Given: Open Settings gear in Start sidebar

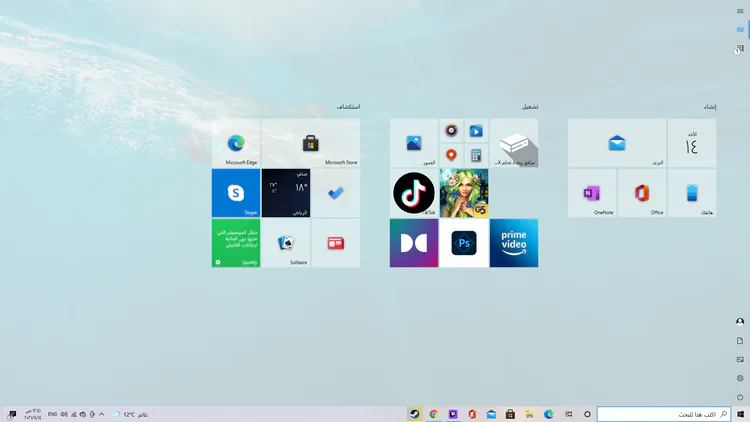Looking at the screenshot, I should pos(740,378).
